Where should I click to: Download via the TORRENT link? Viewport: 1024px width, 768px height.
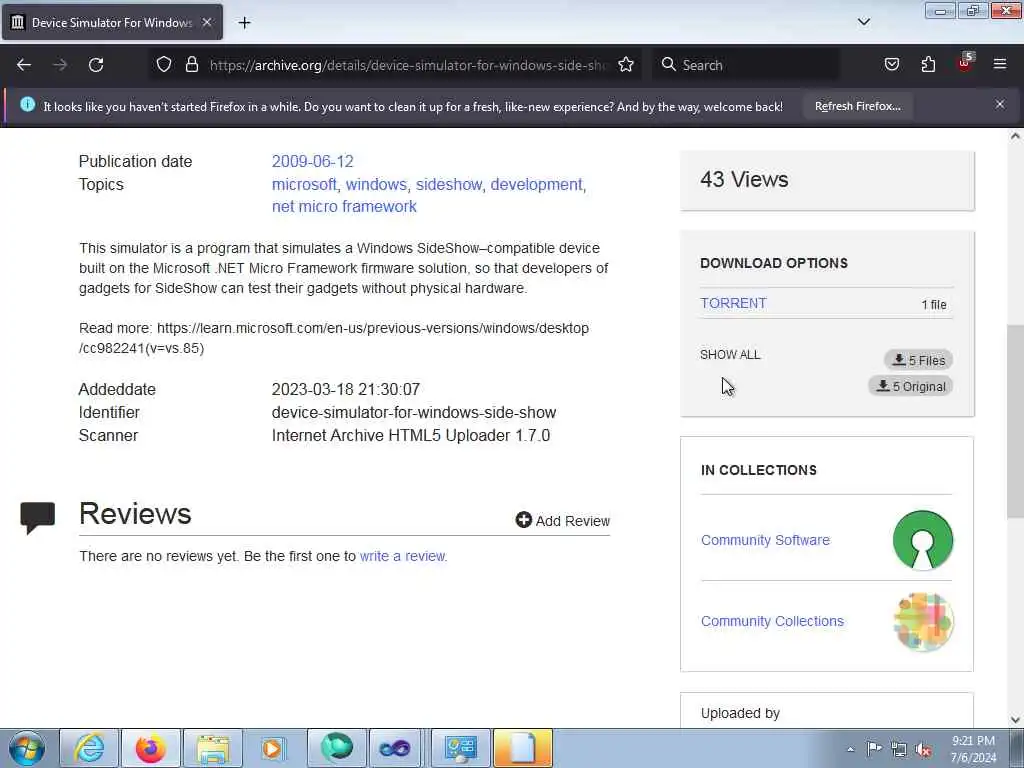tap(733, 303)
